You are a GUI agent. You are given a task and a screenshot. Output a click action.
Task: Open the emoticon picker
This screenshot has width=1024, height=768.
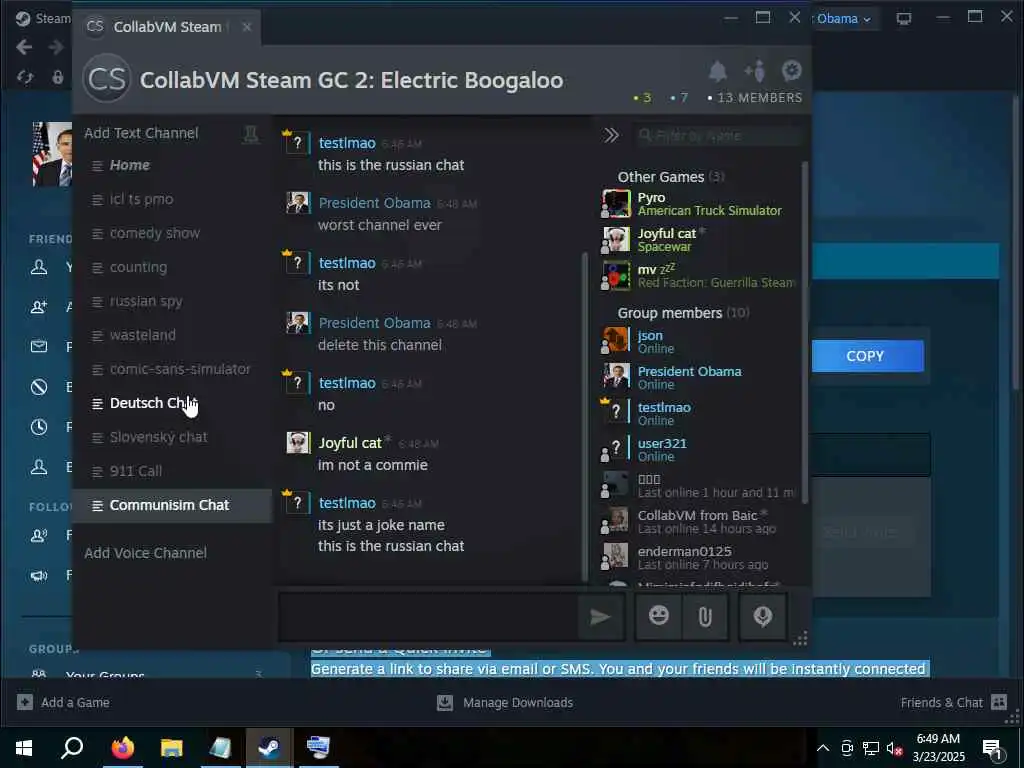coord(658,616)
